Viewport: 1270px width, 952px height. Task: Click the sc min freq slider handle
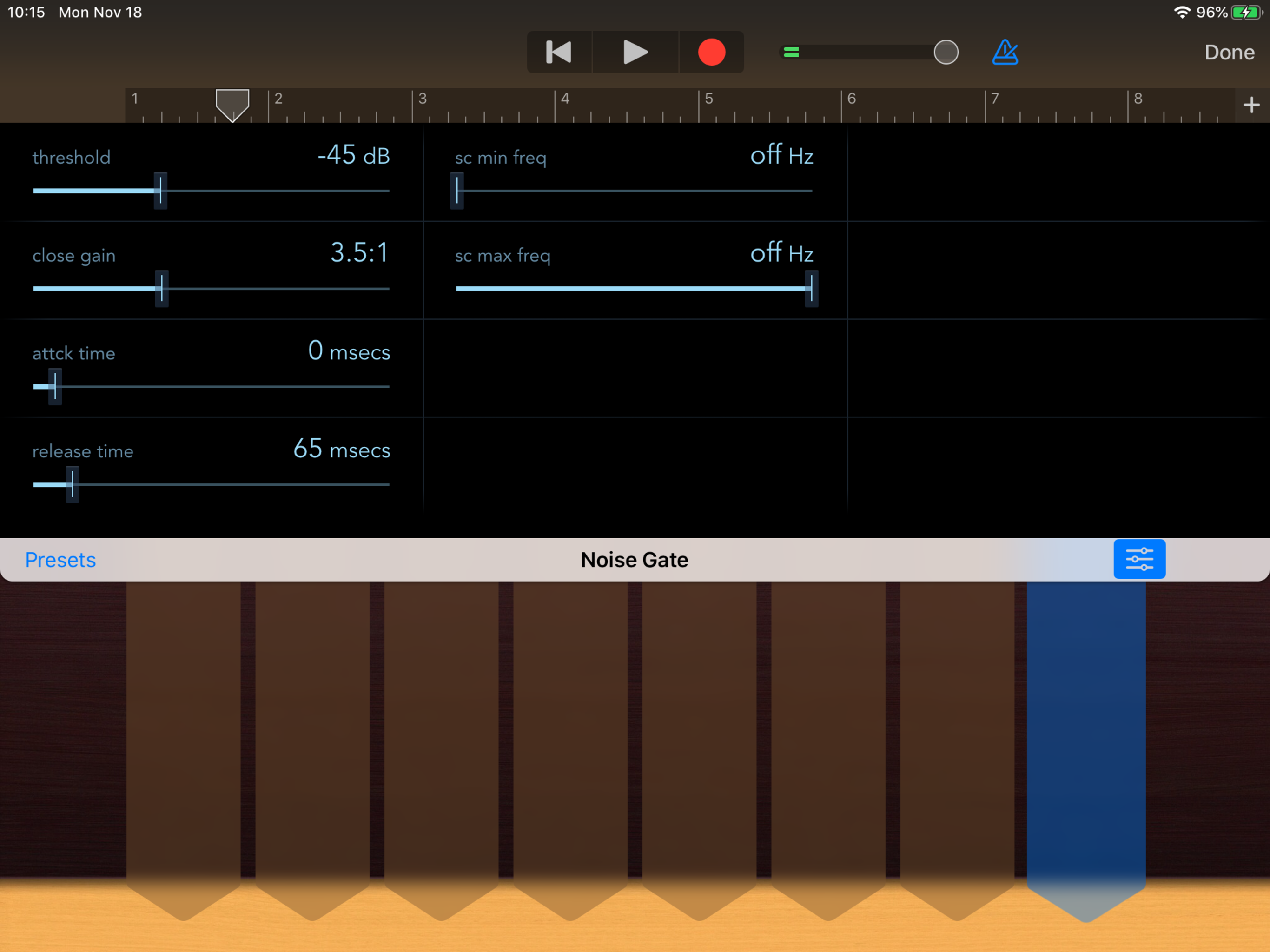click(457, 191)
